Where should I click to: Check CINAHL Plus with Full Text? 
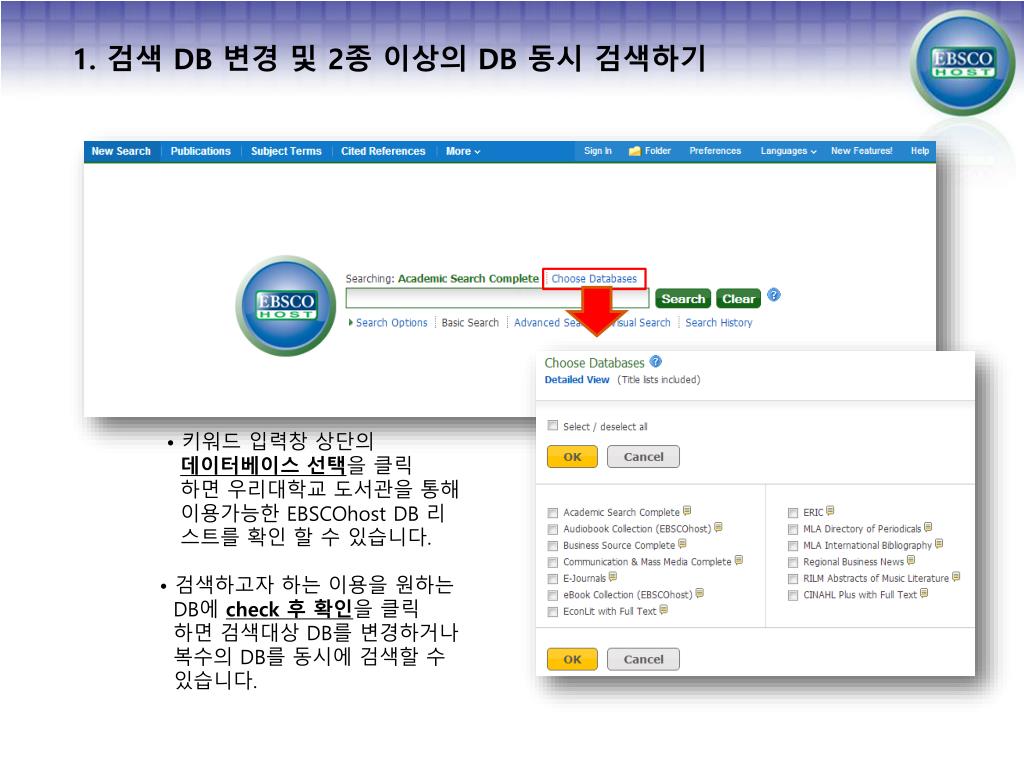coord(793,595)
